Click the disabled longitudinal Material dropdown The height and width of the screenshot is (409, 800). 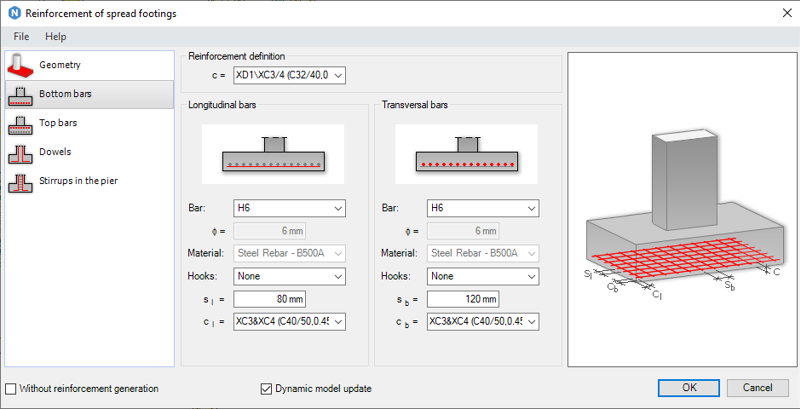289,253
